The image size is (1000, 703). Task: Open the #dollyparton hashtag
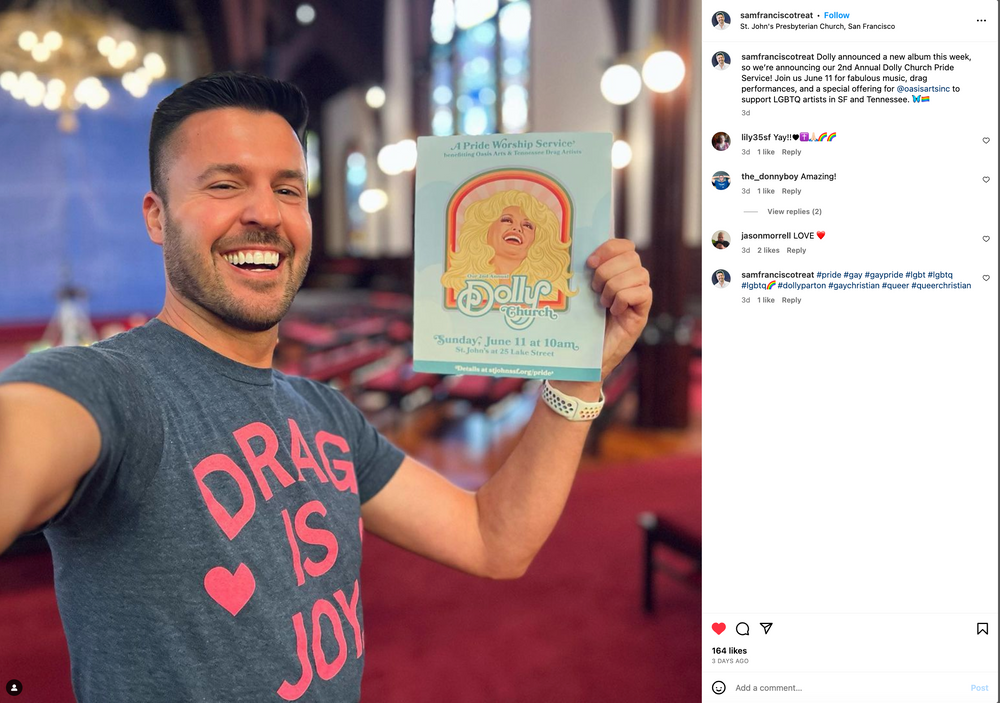click(801, 286)
